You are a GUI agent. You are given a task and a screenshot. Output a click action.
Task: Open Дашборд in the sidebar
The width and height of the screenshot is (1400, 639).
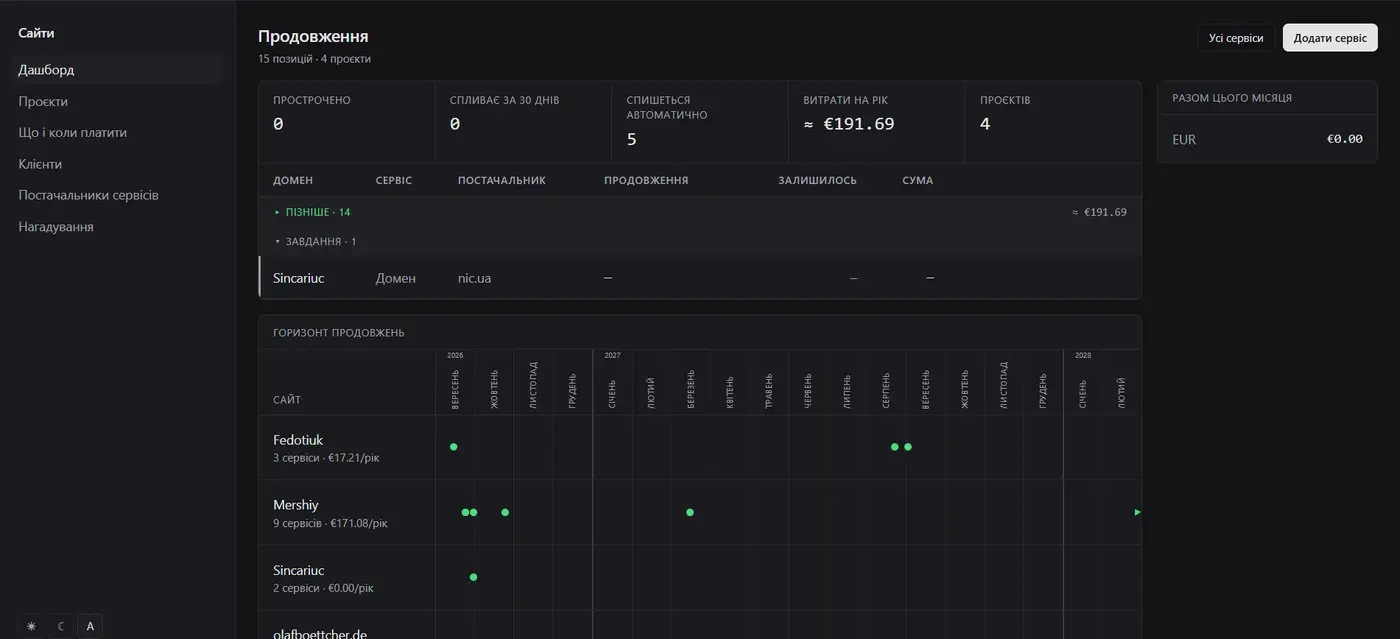(119, 70)
